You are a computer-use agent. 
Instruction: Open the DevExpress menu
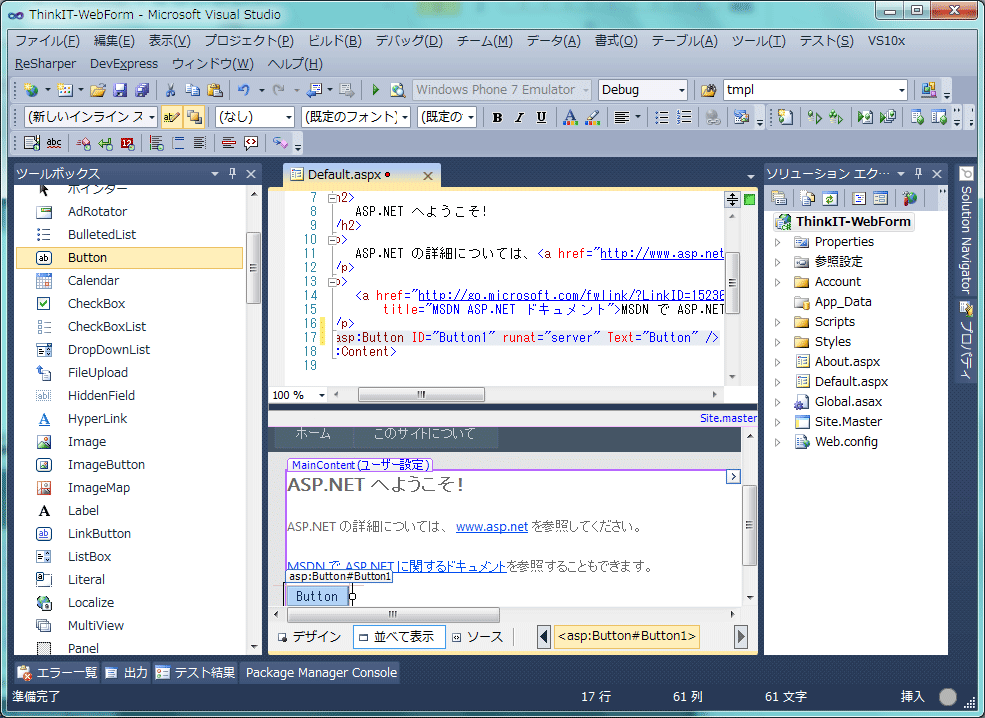click(124, 64)
